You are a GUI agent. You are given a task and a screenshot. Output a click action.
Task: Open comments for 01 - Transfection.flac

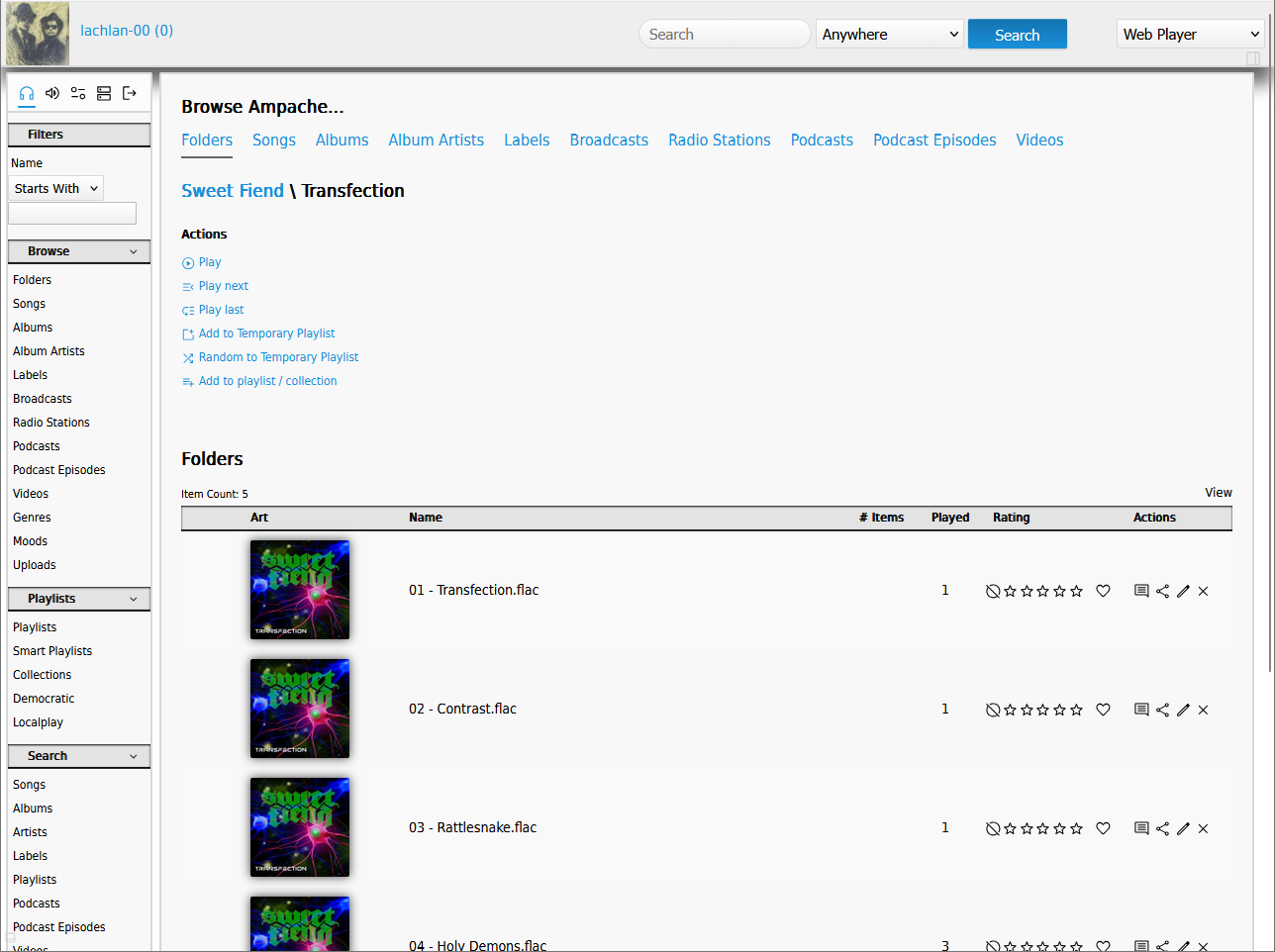[1141, 591]
